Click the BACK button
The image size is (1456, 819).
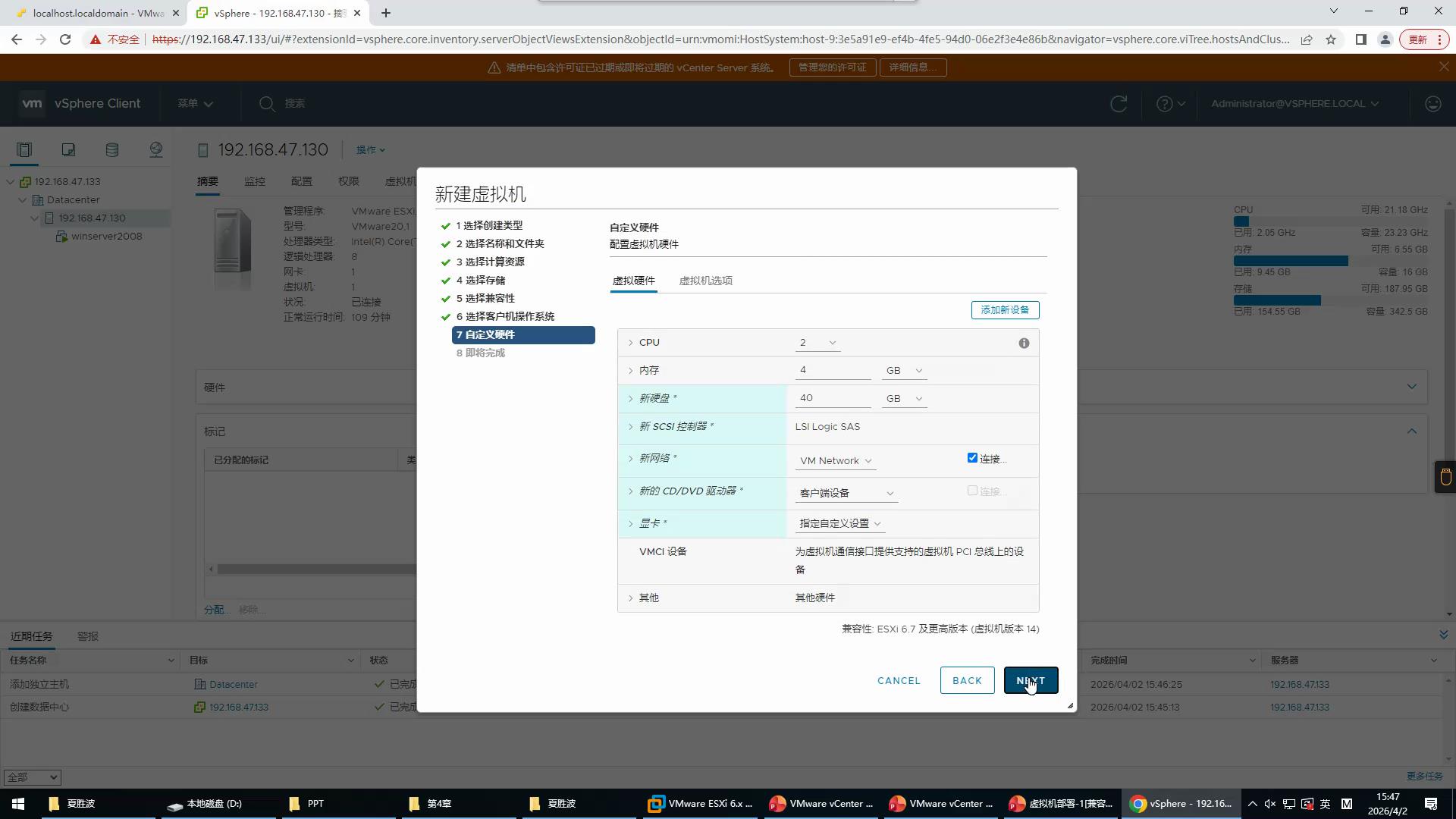click(x=967, y=680)
